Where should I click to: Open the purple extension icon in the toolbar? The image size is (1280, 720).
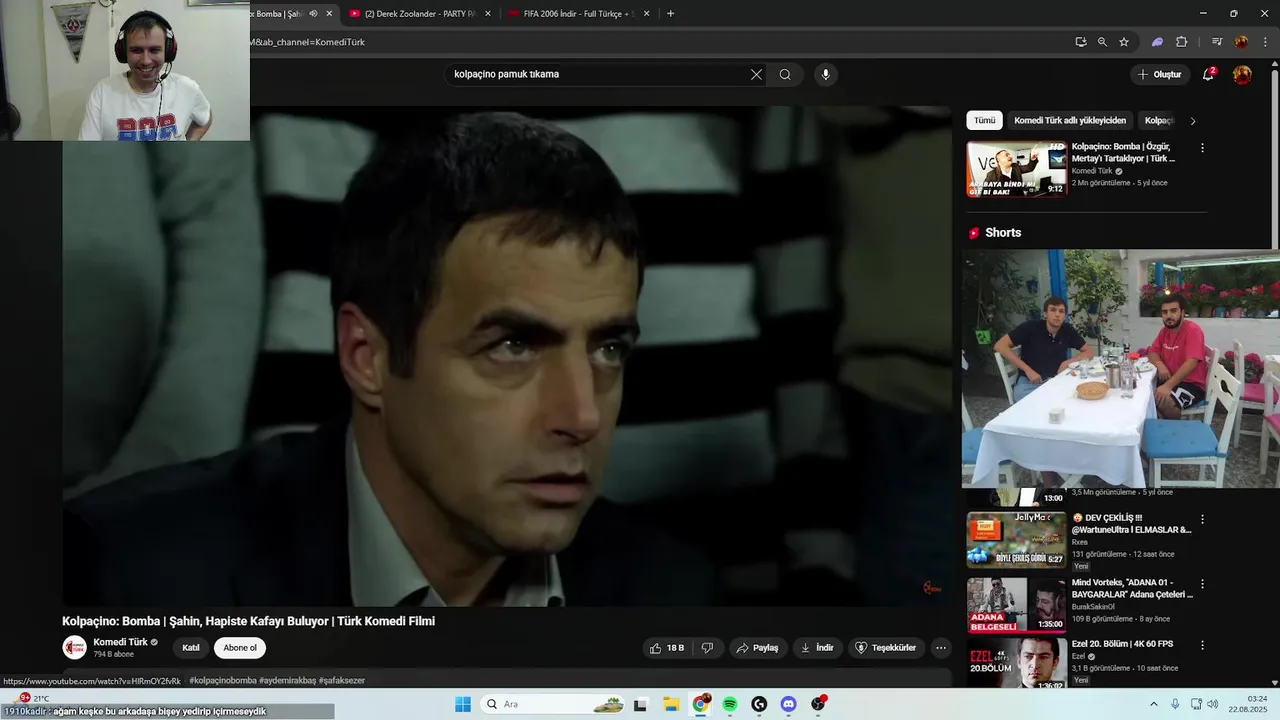point(1157,42)
